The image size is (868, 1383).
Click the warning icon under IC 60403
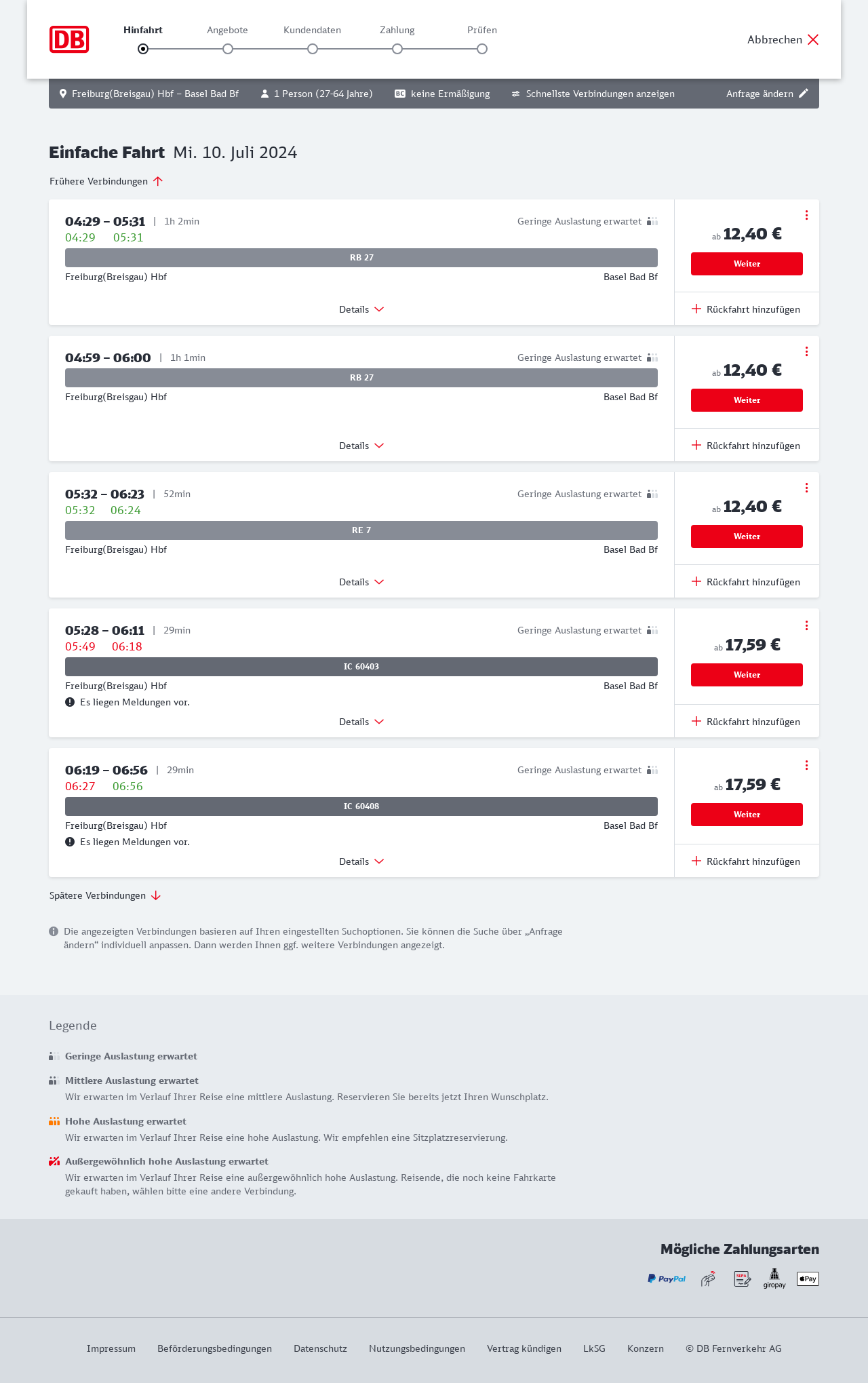pyautogui.click(x=70, y=702)
